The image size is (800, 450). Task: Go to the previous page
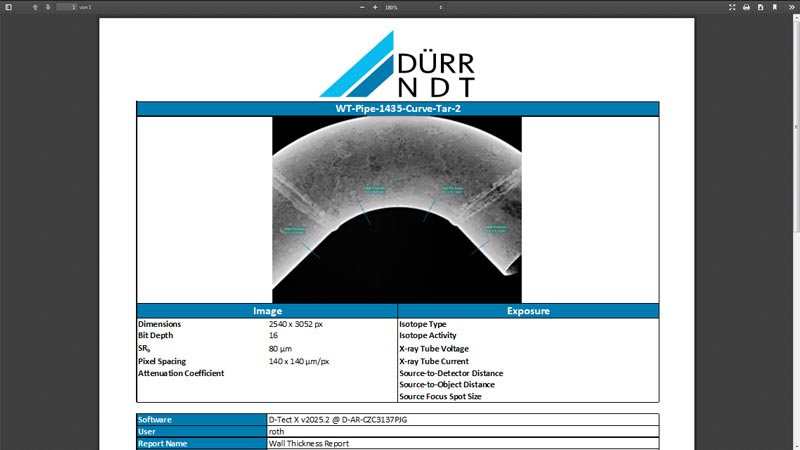point(35,7)
